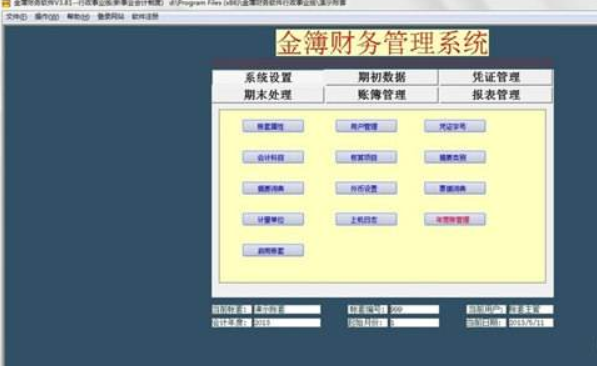Screen dimensions: 597x366
Task: Click the 当前日期 date field
Action: pyautogui.click(x=531, y=323)
